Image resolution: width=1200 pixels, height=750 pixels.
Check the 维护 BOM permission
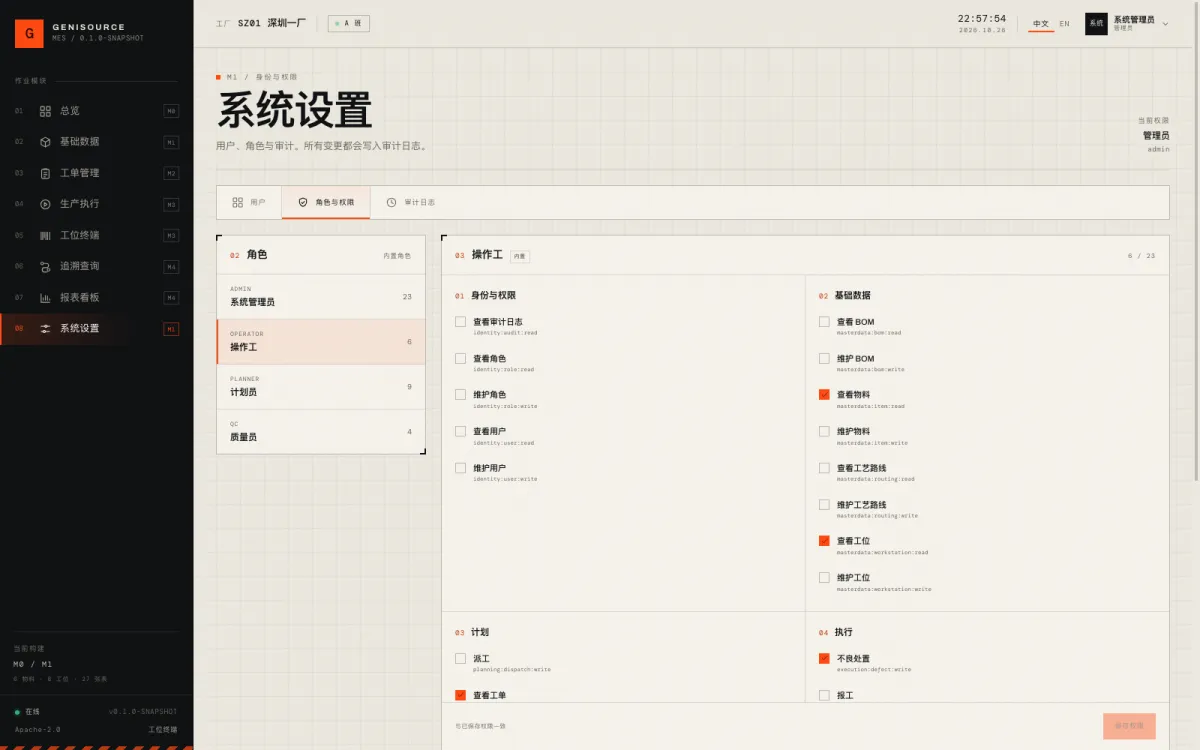(x=824, y=358)
